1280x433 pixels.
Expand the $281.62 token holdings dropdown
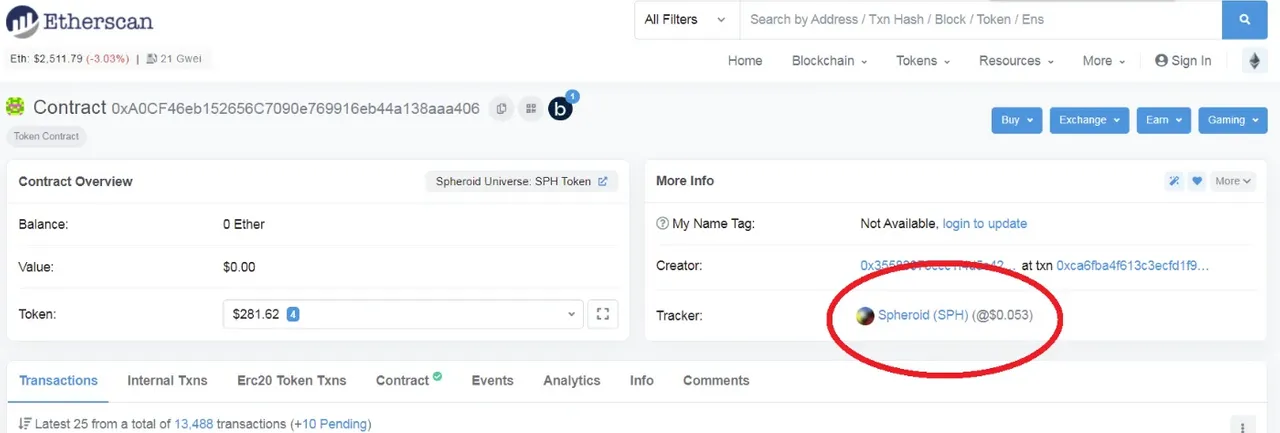[402, 314]
